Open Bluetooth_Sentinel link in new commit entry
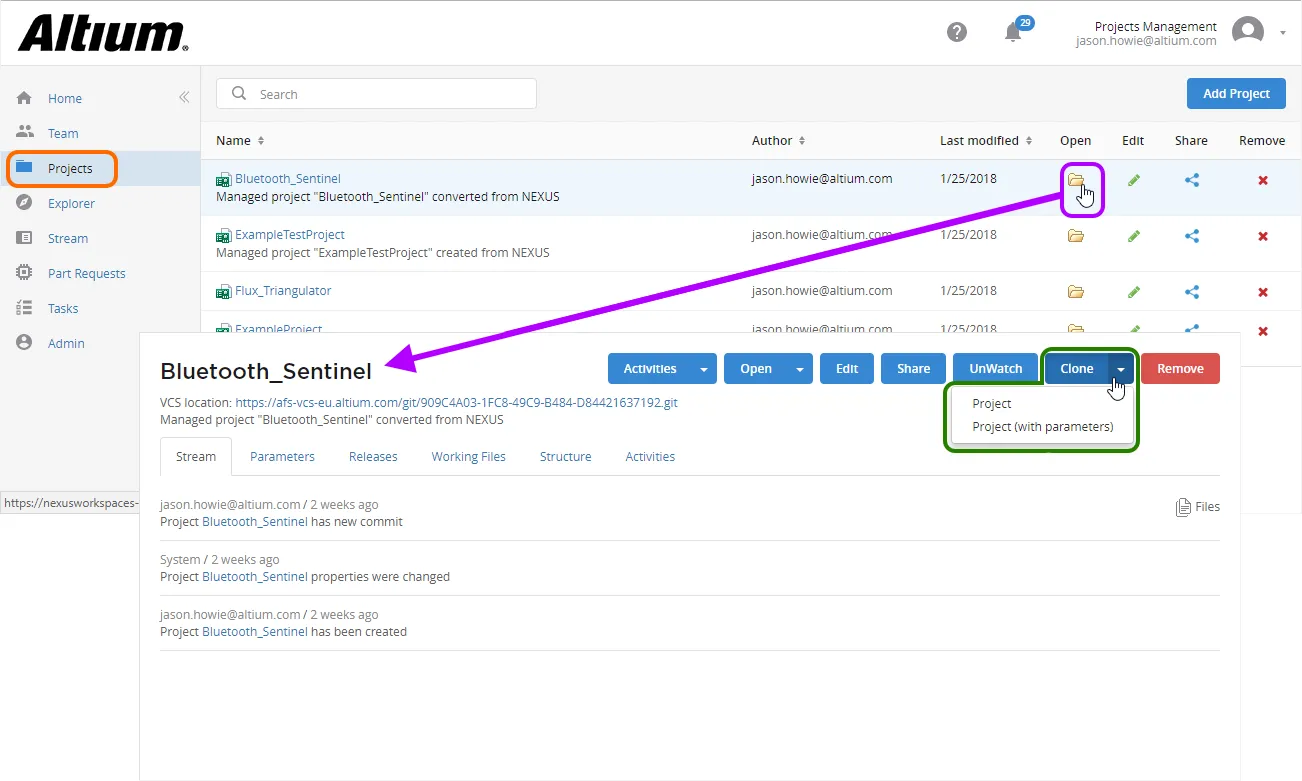1302x781 pixels. 255,522
